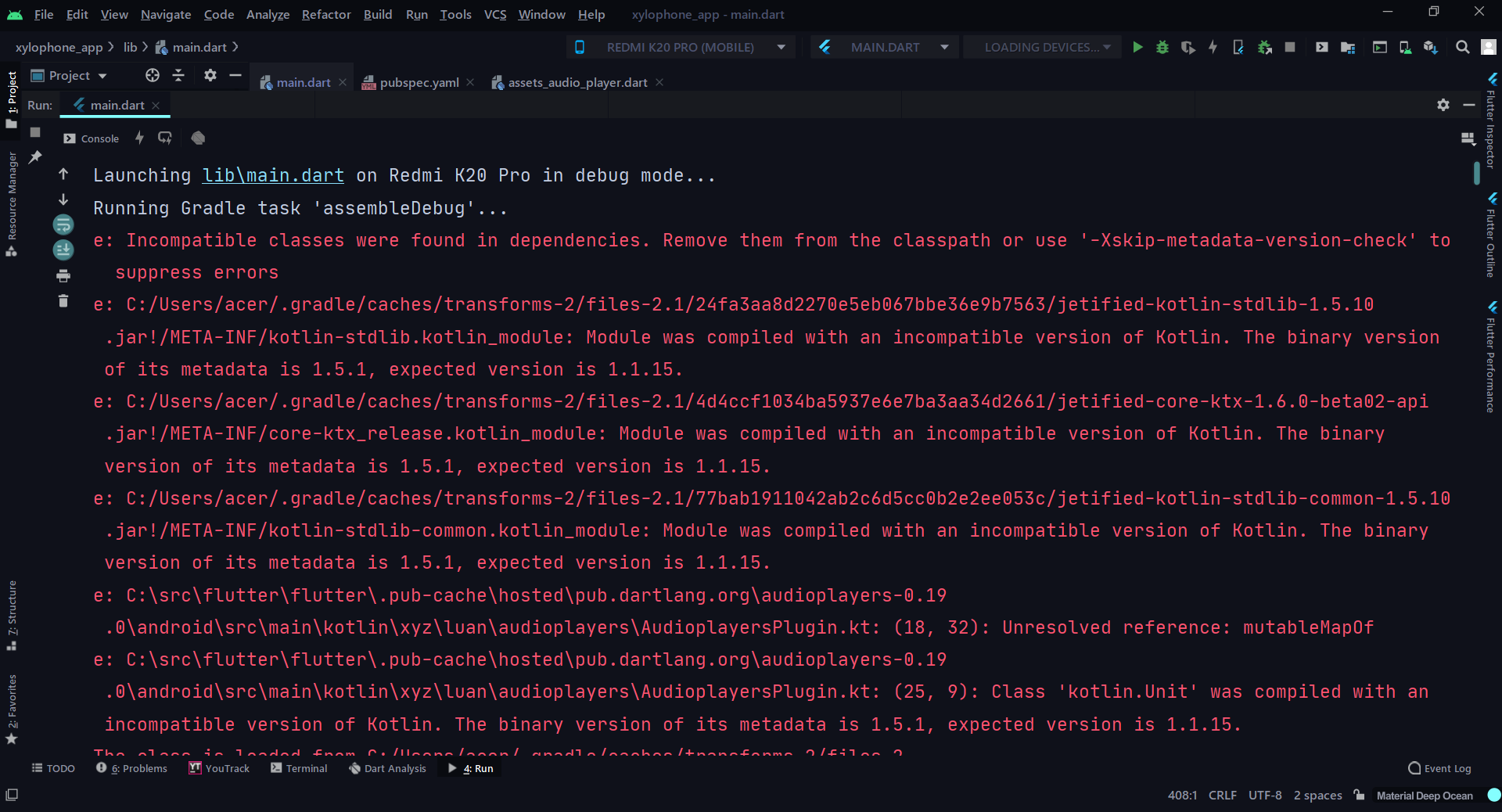The width and height of the screenshot is (1502, 812).
Task: Toggle pin tab in Run panel
Action: (x=35, y=157)
